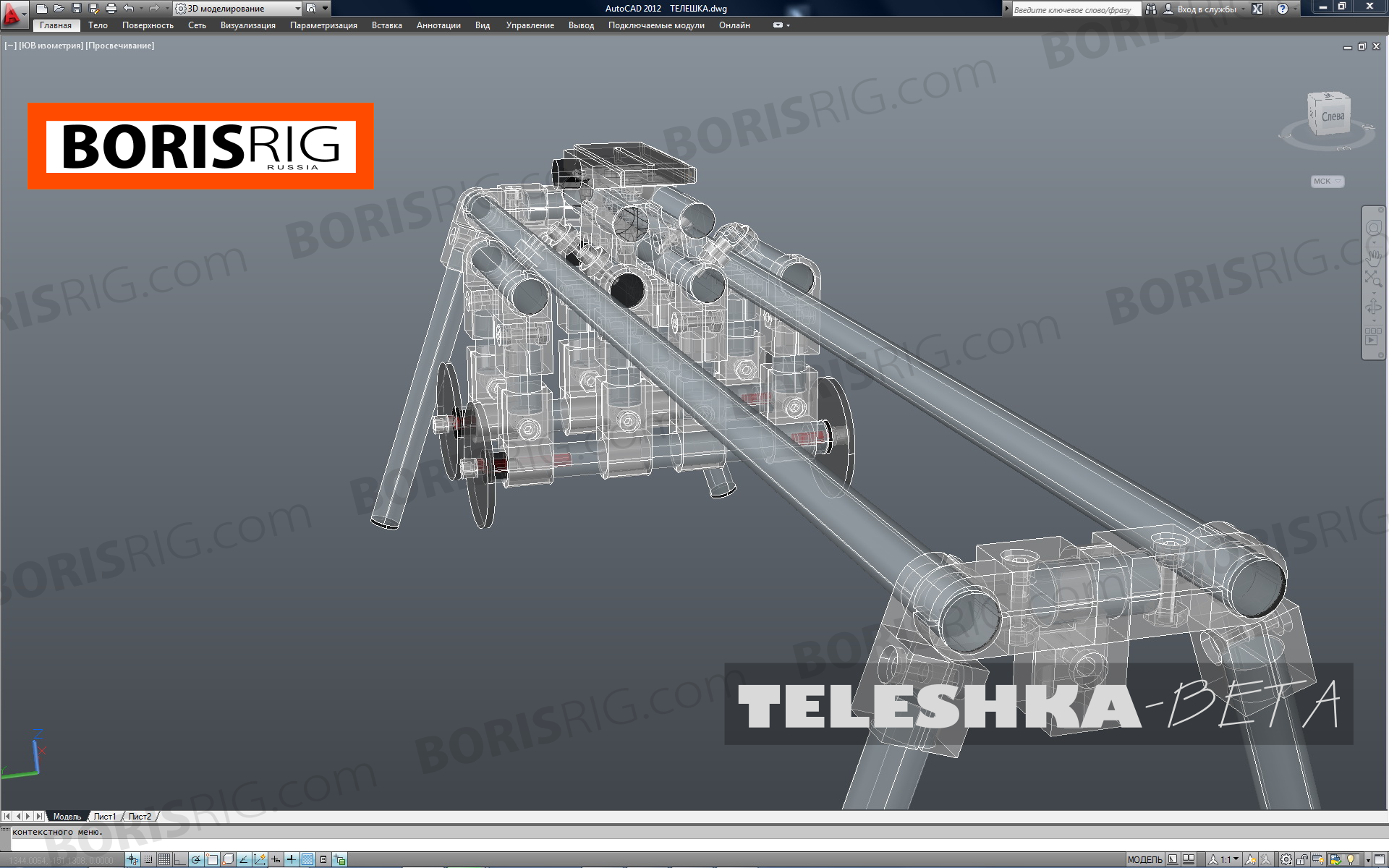This screenshot has height=868, width=1389.
Task: Open the Онлайн ribbon tab
Action: [734, 25]
